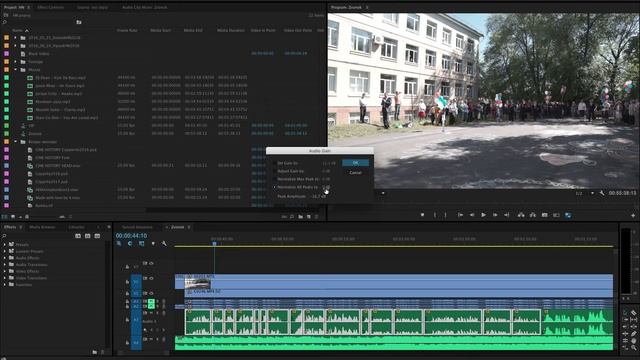
Task: Step forward one frame
Action: pos(495,215)
